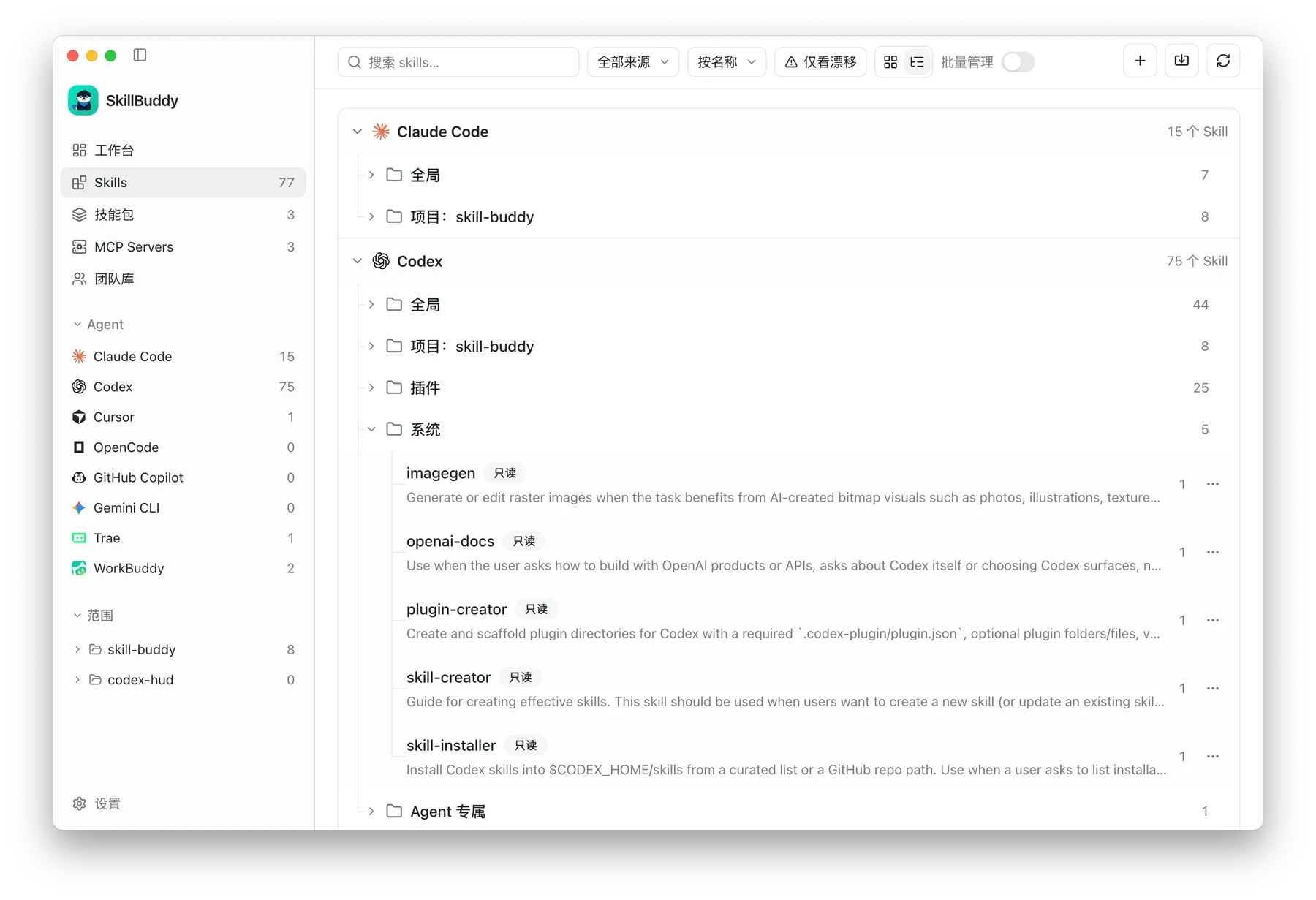Click the Claude Code group header logo
1316x900 pixels.
pos(381,132)
